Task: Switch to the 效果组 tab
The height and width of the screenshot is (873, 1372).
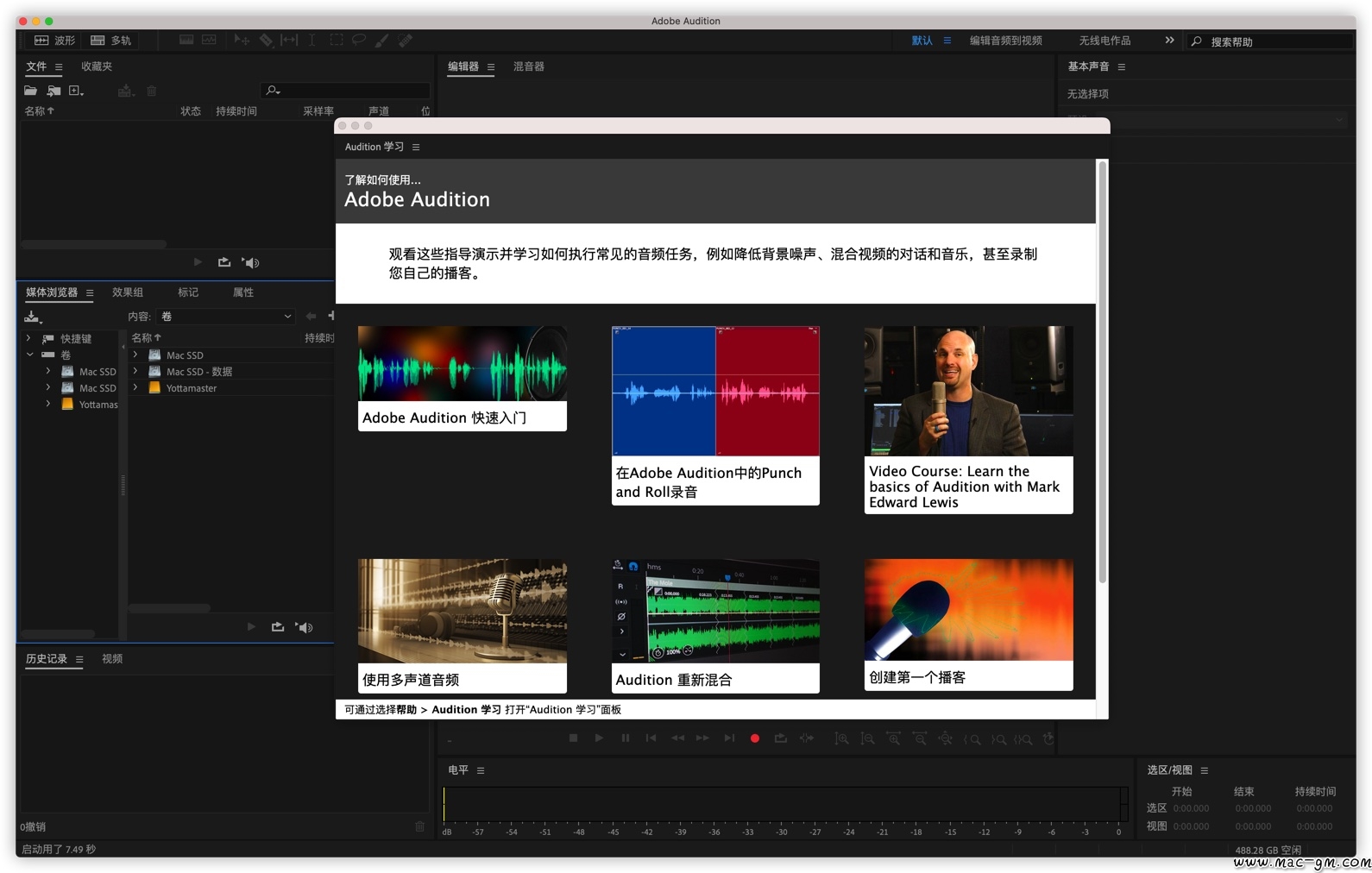Action: (128, 292)
